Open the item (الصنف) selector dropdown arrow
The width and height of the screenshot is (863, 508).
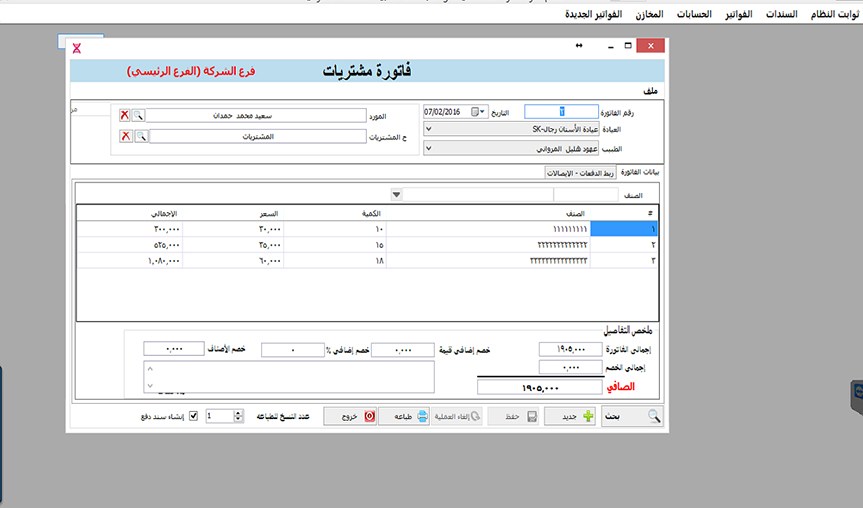[396, 194]
